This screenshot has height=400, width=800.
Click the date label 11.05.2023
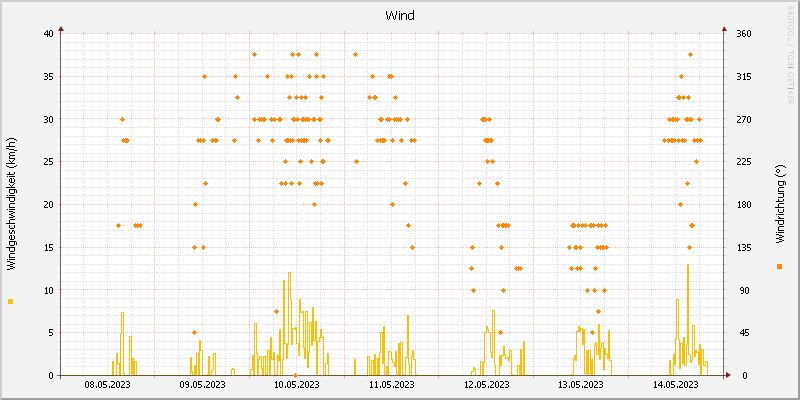(391, 384)
